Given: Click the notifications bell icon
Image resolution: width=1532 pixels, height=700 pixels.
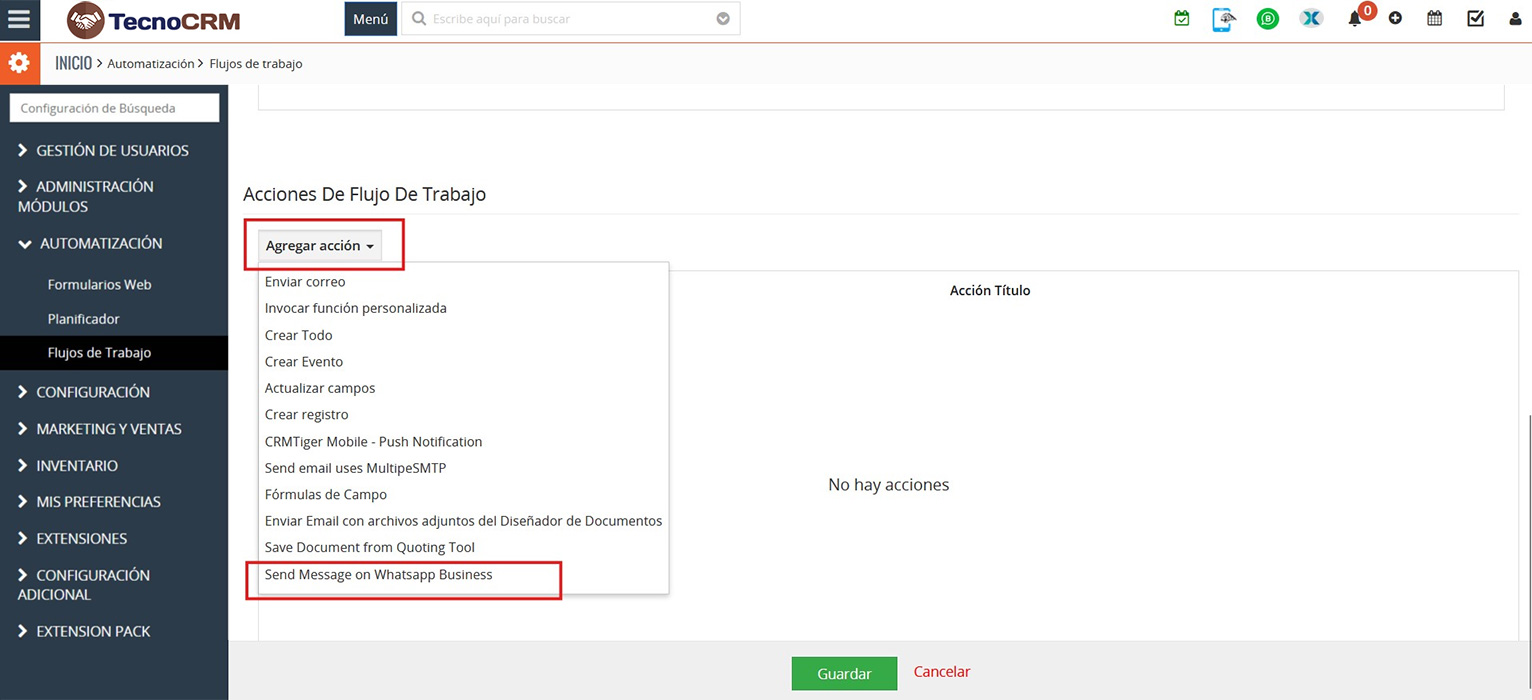Looking at the screenshot, I should click(x=1355, y=19).
